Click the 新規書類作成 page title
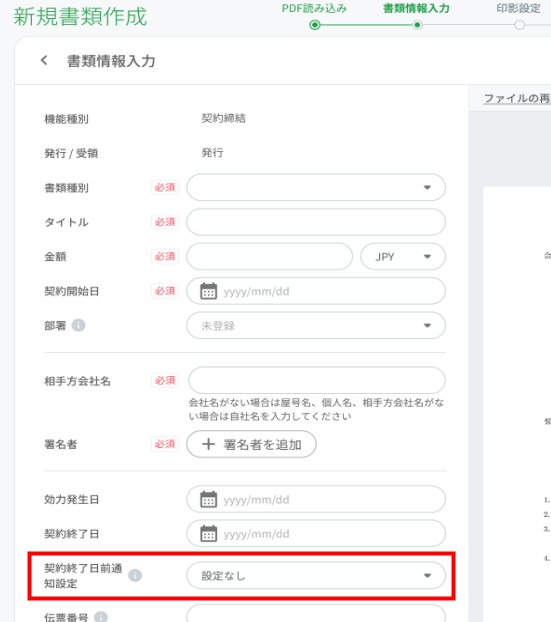Image resolution: width=551 pixels, height=622 pixels. coord(81,17)
